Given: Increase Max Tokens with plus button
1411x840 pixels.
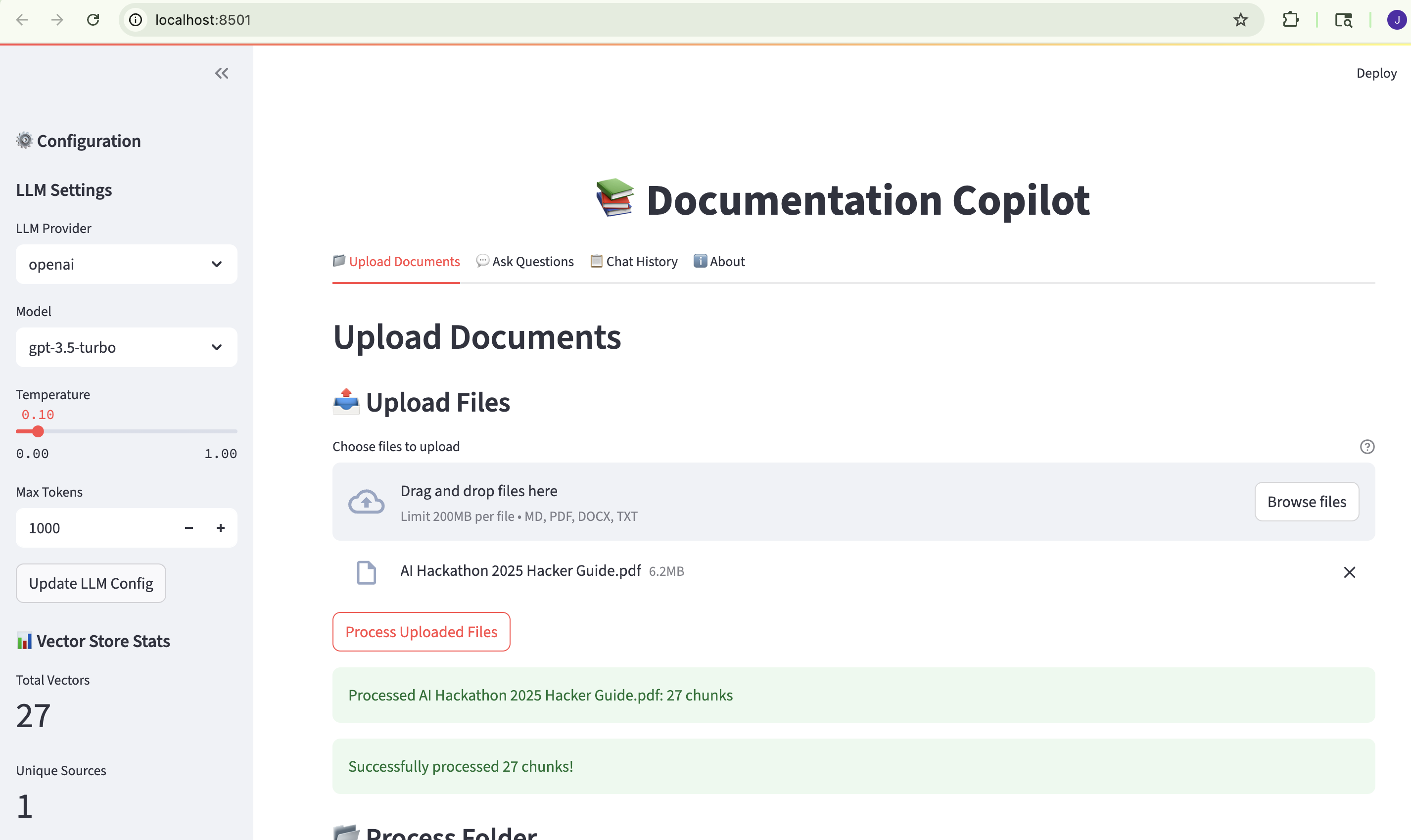Looking at the screenshot, I should tap(221, 527).
